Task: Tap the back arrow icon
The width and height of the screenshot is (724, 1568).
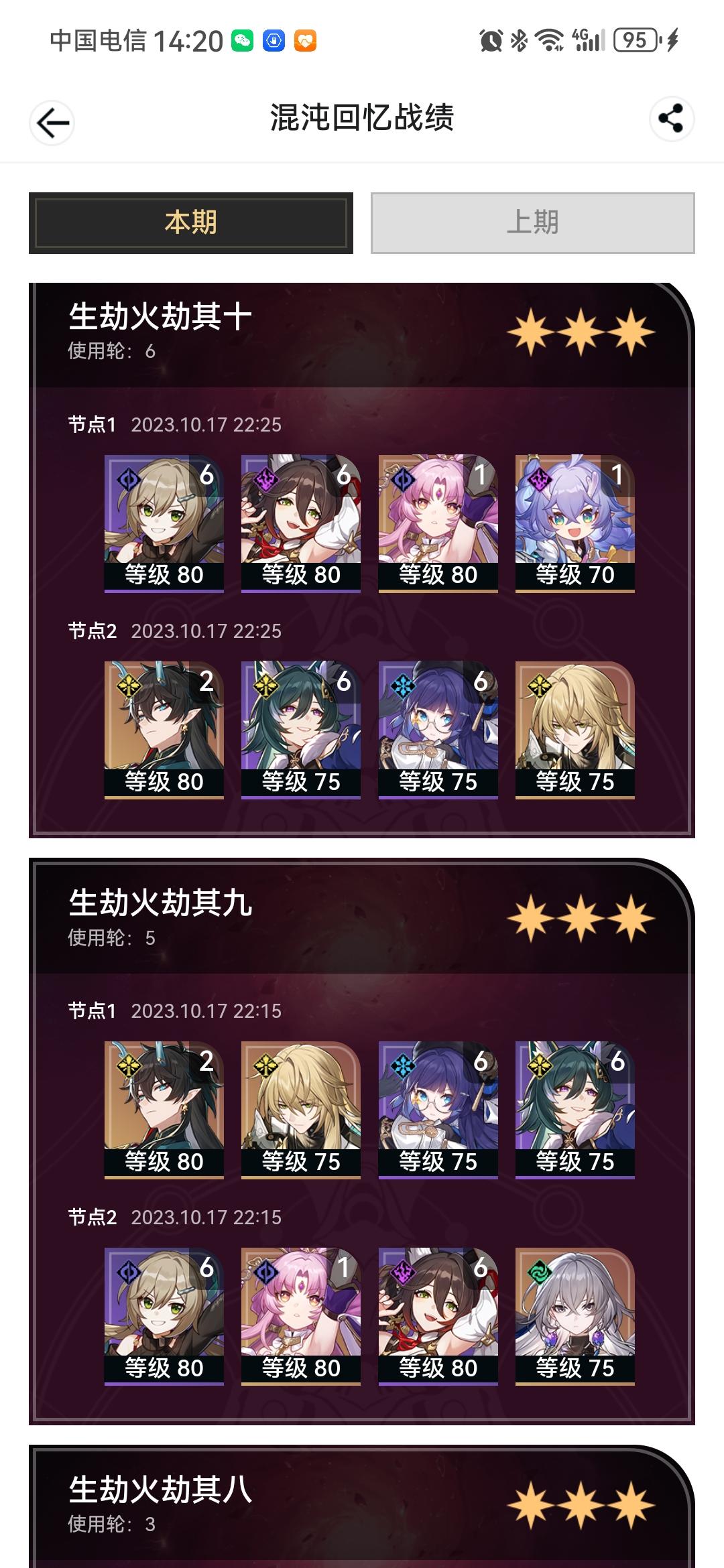Action: click(x=52, y=123)
